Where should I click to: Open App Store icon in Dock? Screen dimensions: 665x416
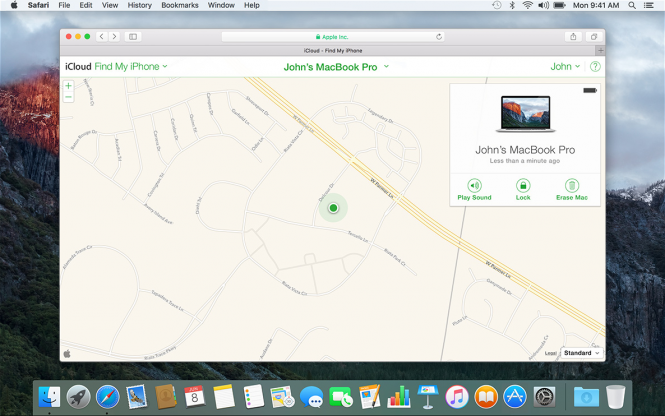point(515,397)
